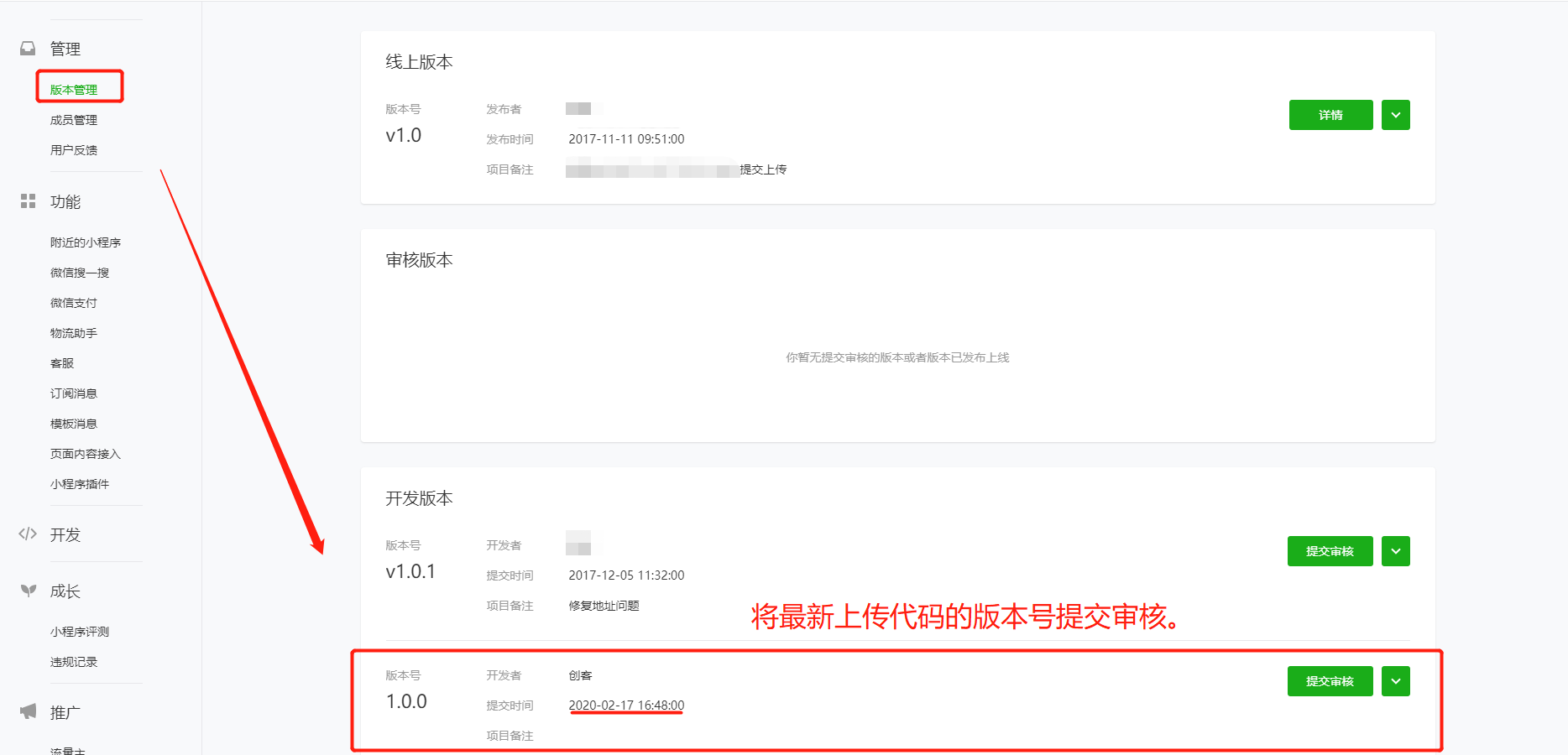Open 版本管理 in the sidebar
This screenshot has width=1568, height=755.
coord(74,90)
